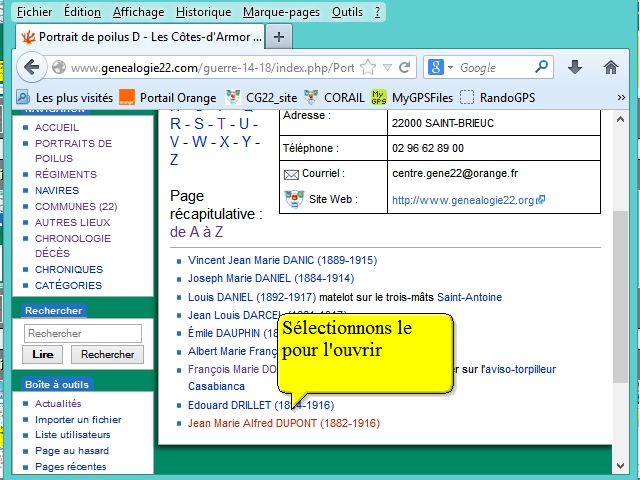Viewport: 640px width, 480px height.
Task: Click the RandoGPS bookmark icon
Action: click(x=467, y=98)
